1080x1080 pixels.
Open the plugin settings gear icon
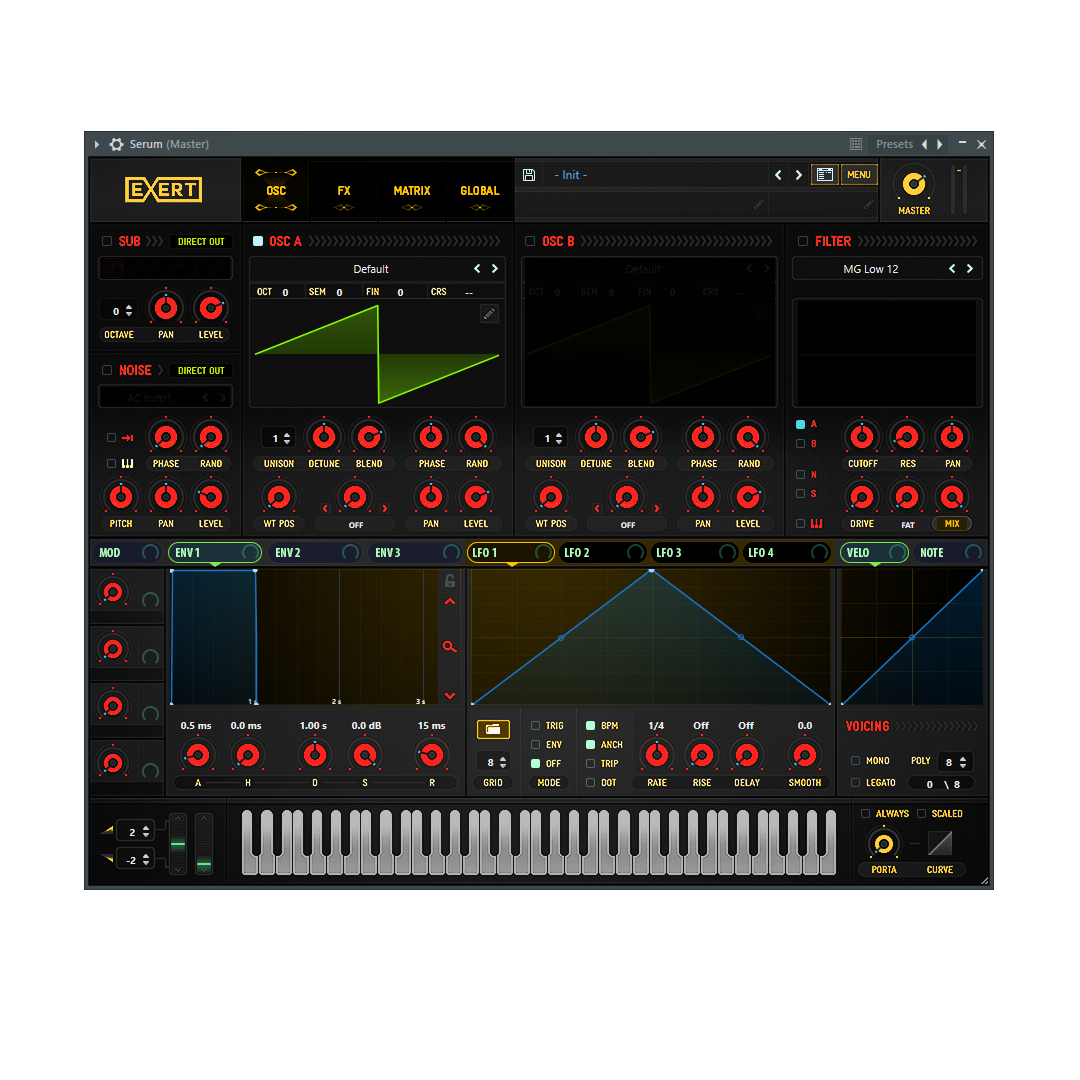[x=117, y=144]
